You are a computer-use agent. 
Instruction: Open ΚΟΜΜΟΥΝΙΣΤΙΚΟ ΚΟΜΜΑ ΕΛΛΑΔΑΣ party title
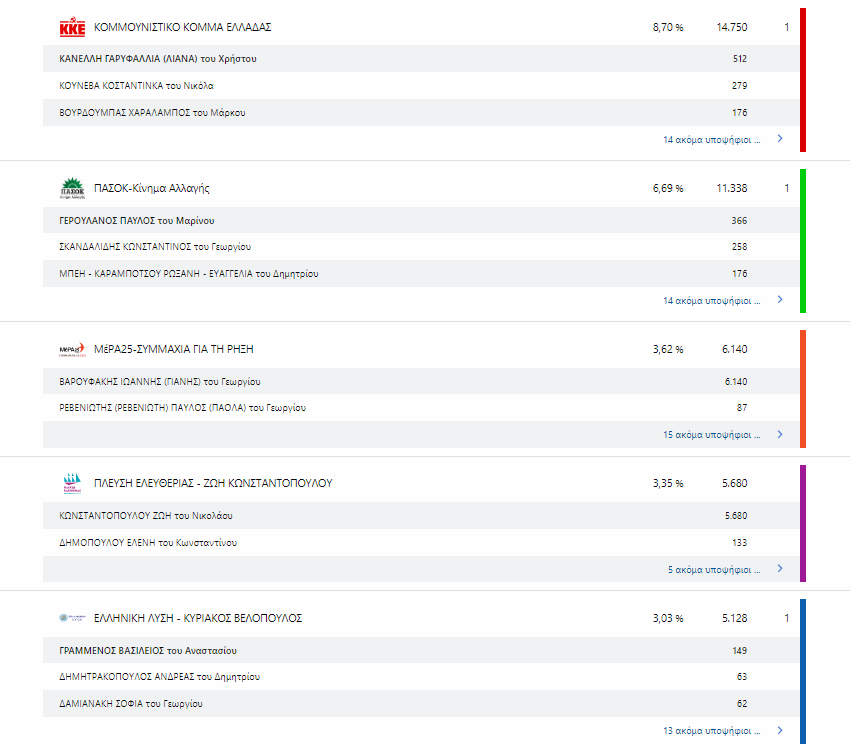182,27
